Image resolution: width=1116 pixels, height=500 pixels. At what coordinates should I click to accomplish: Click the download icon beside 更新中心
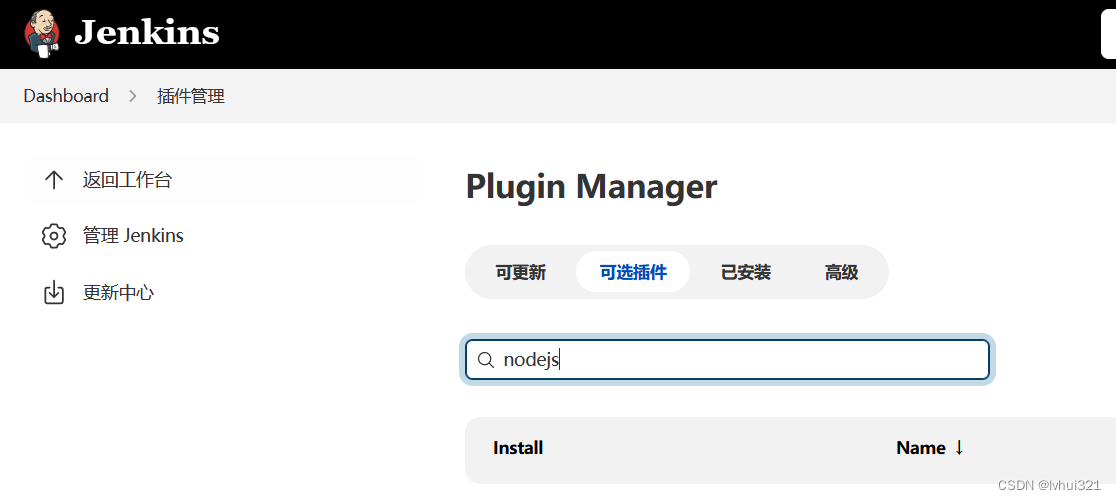pos(54,293)
